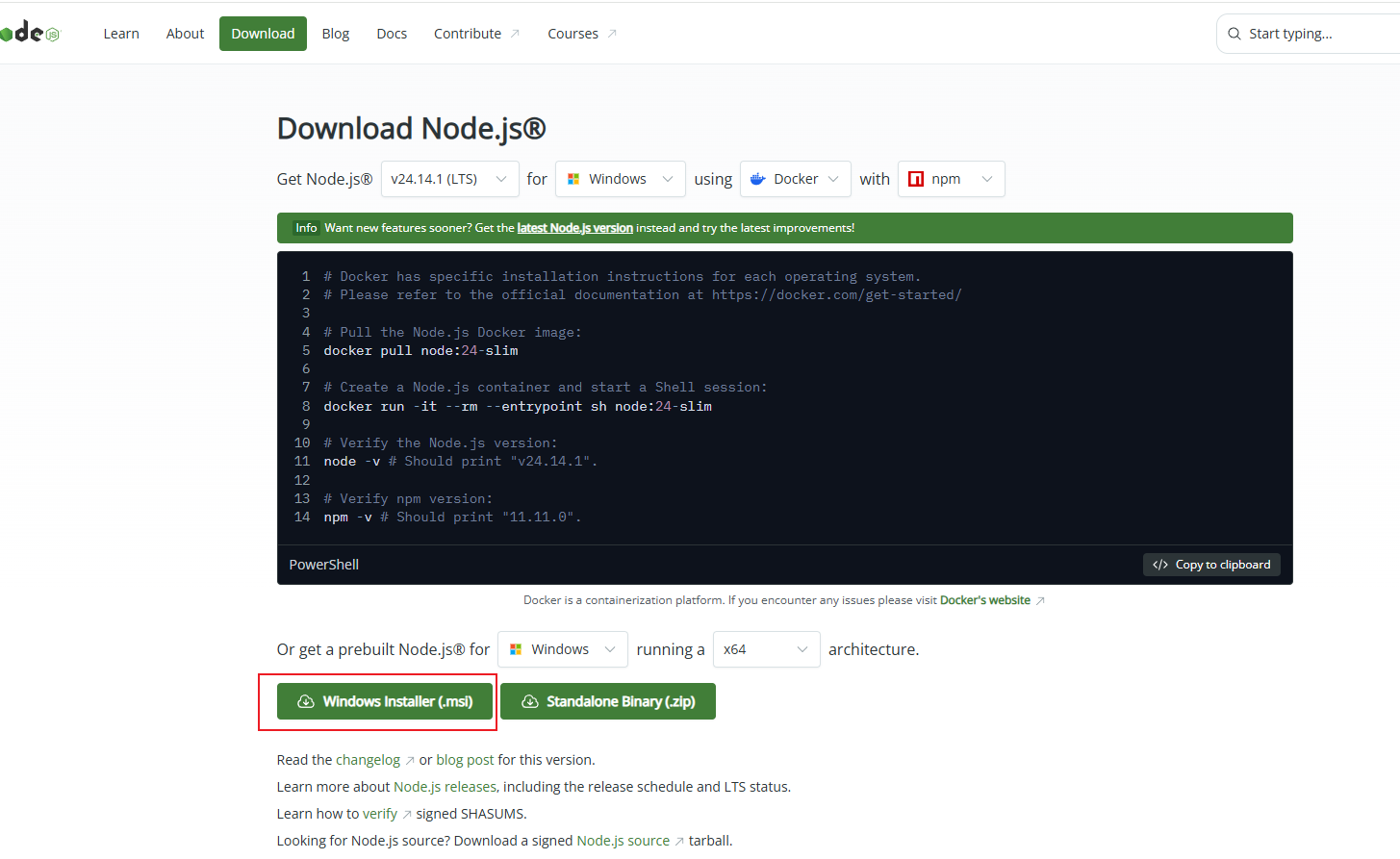This screenshot has height=859, width=1400.
Task: Open the Docker install-method dropdown
Action: [x=796, y=179]
